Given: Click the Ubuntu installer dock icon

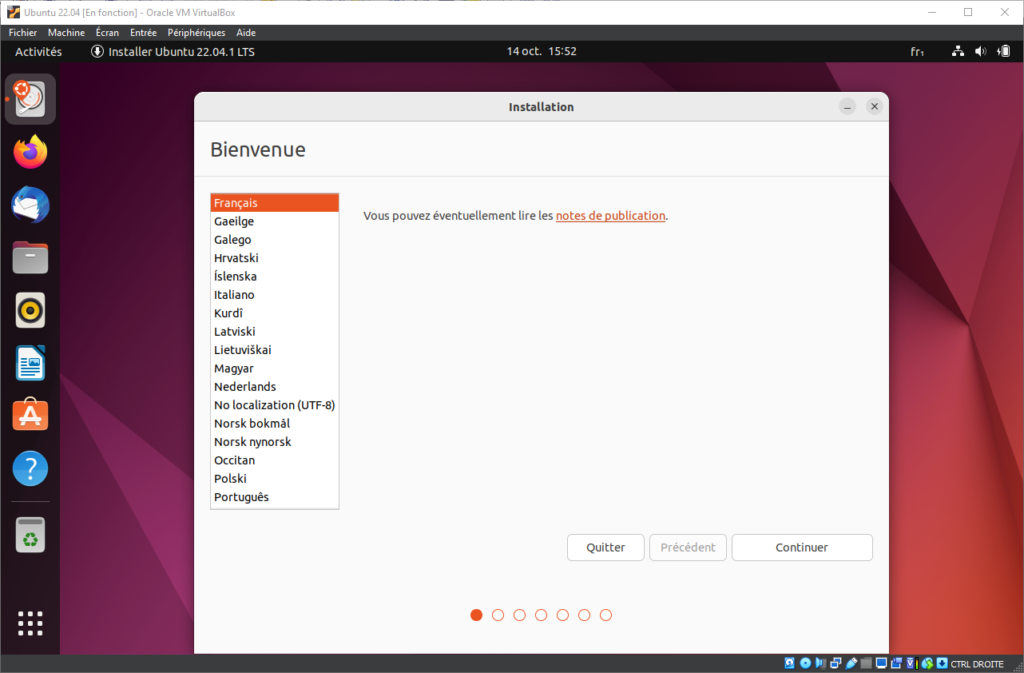Looking at the screenshot, I should [30, 99].
